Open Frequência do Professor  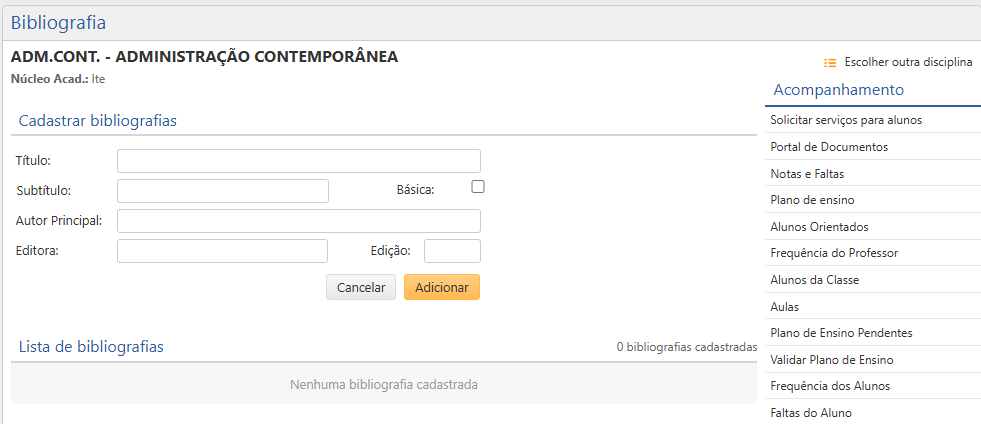834,253
